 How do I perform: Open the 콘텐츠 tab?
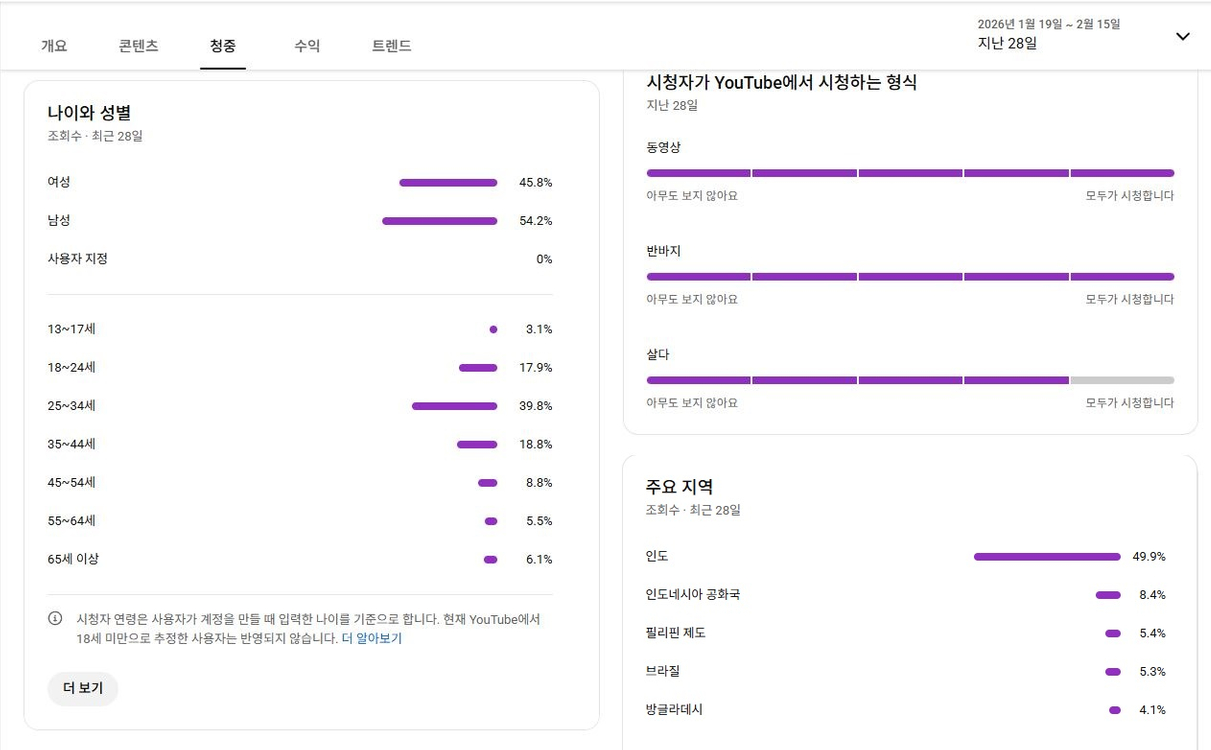click(x=137, y=45)
